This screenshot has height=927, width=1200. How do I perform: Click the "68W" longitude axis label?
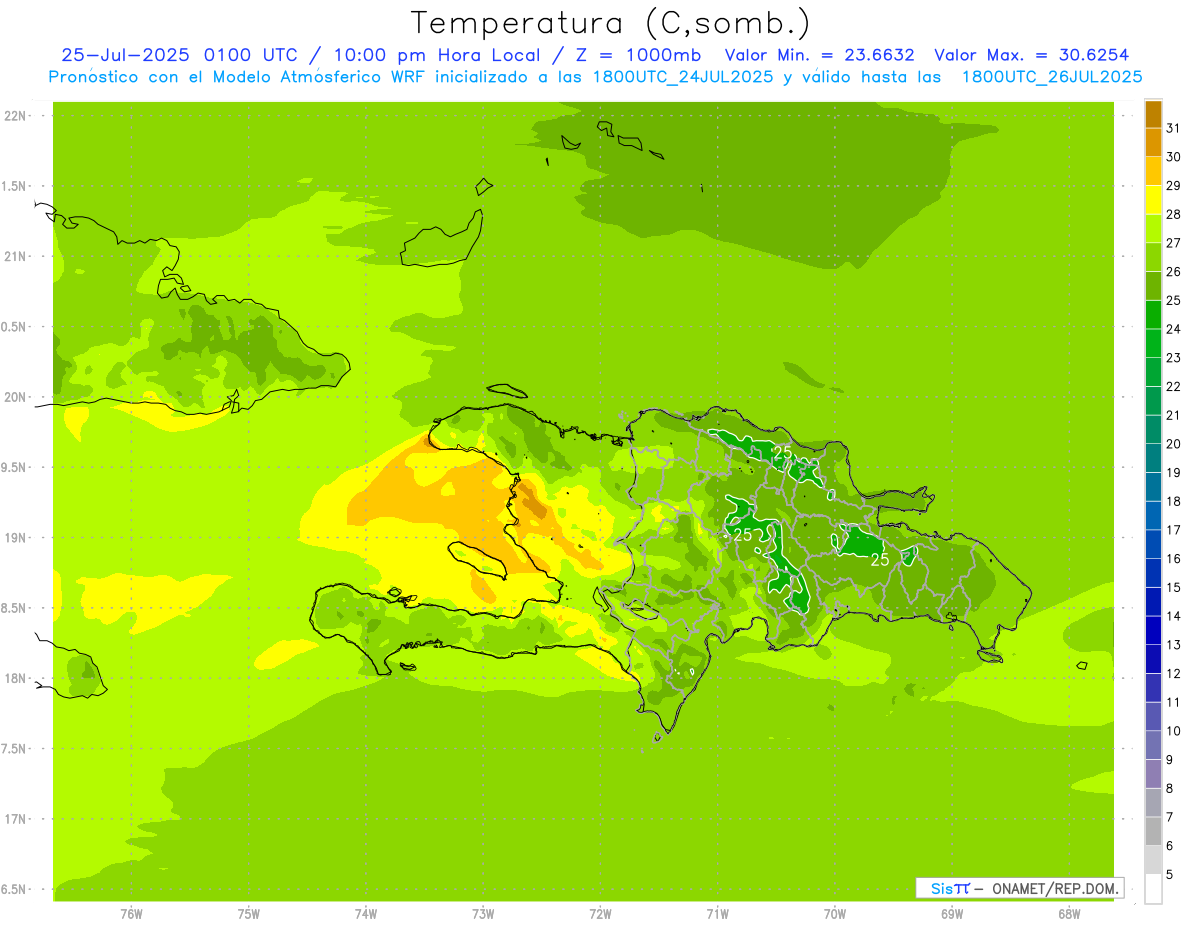[1069, 914]
